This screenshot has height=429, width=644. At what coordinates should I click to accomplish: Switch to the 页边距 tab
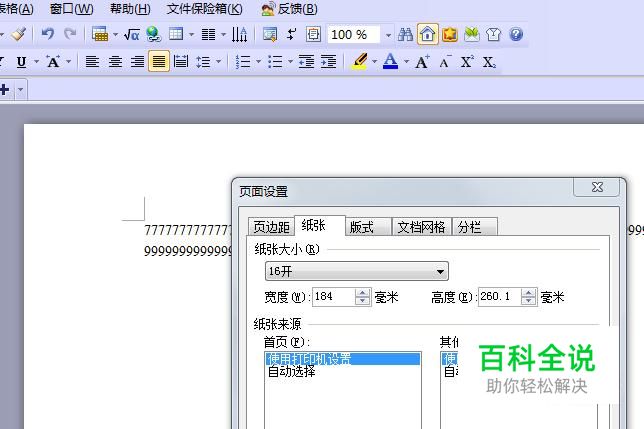[x=271, y=227]
